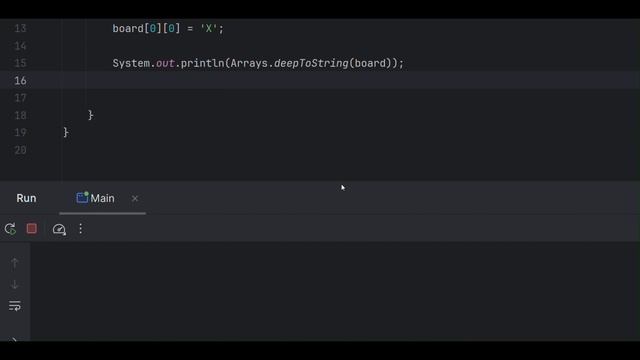Close the Main run tab
Viewport: 640px width, 360px height.
[135, 199]
